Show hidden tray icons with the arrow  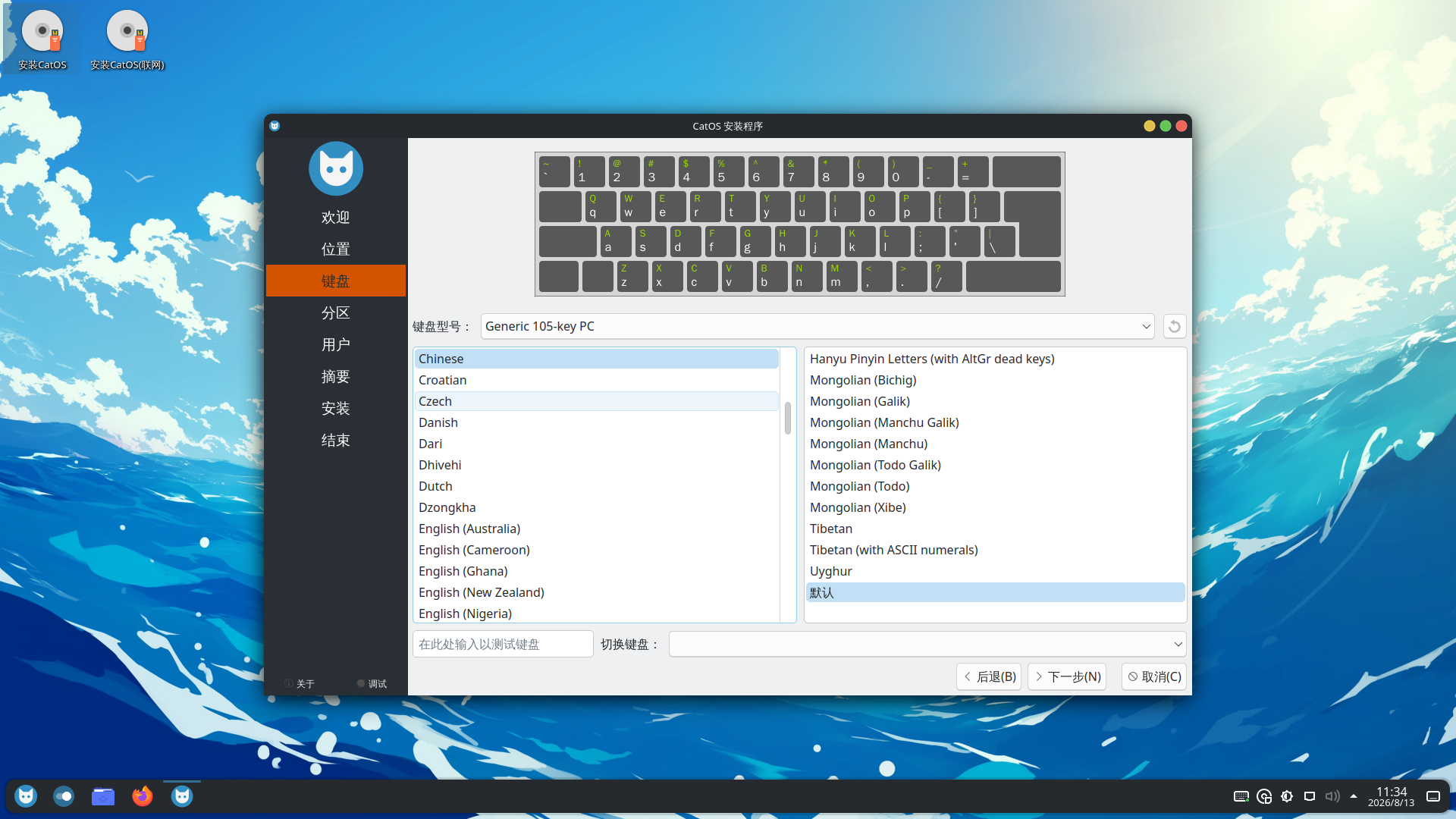click(x=1354, y=796)
